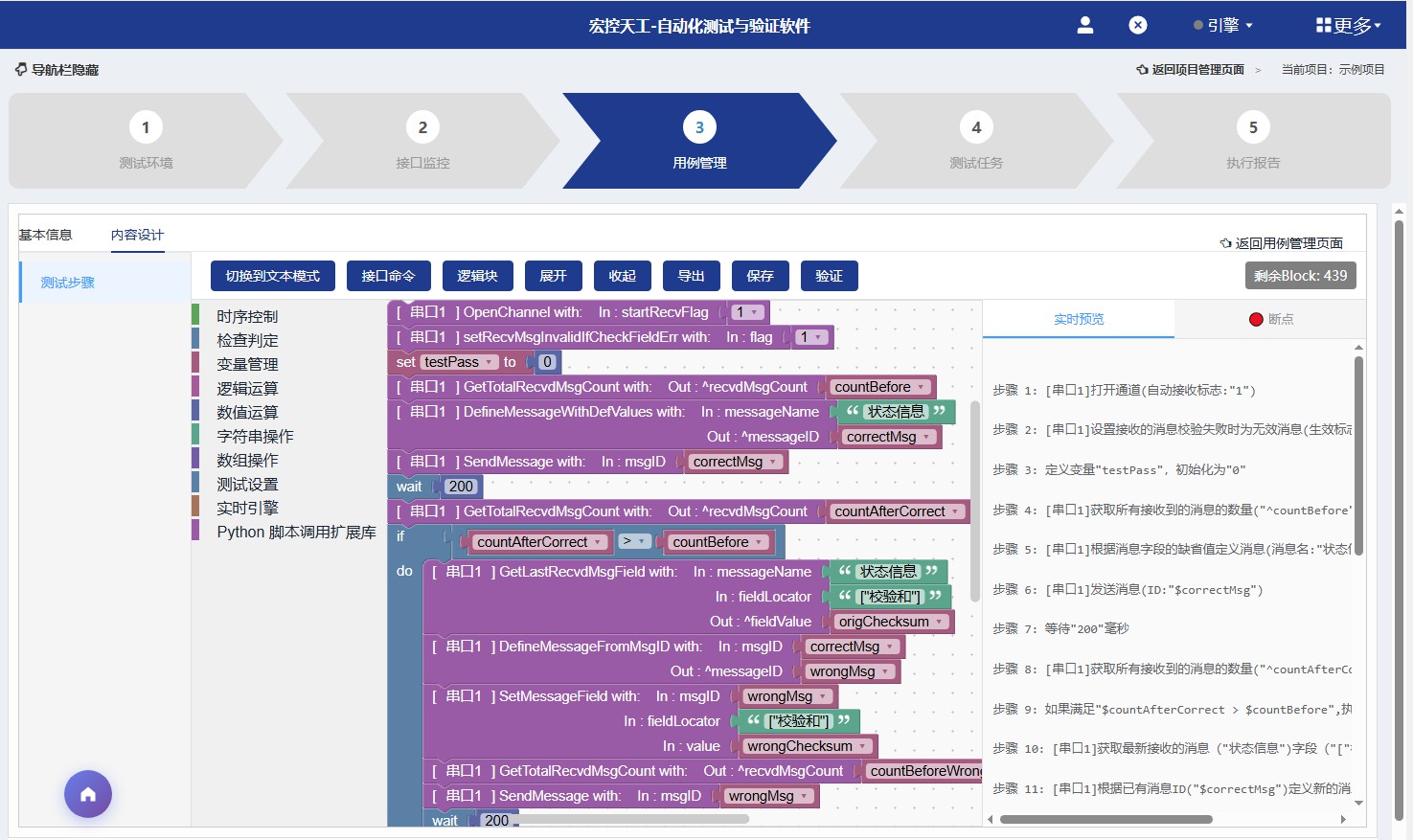Click the wait block 200 value field
This screenshot has height=840, width=1413.
click(x=461, y=487)
